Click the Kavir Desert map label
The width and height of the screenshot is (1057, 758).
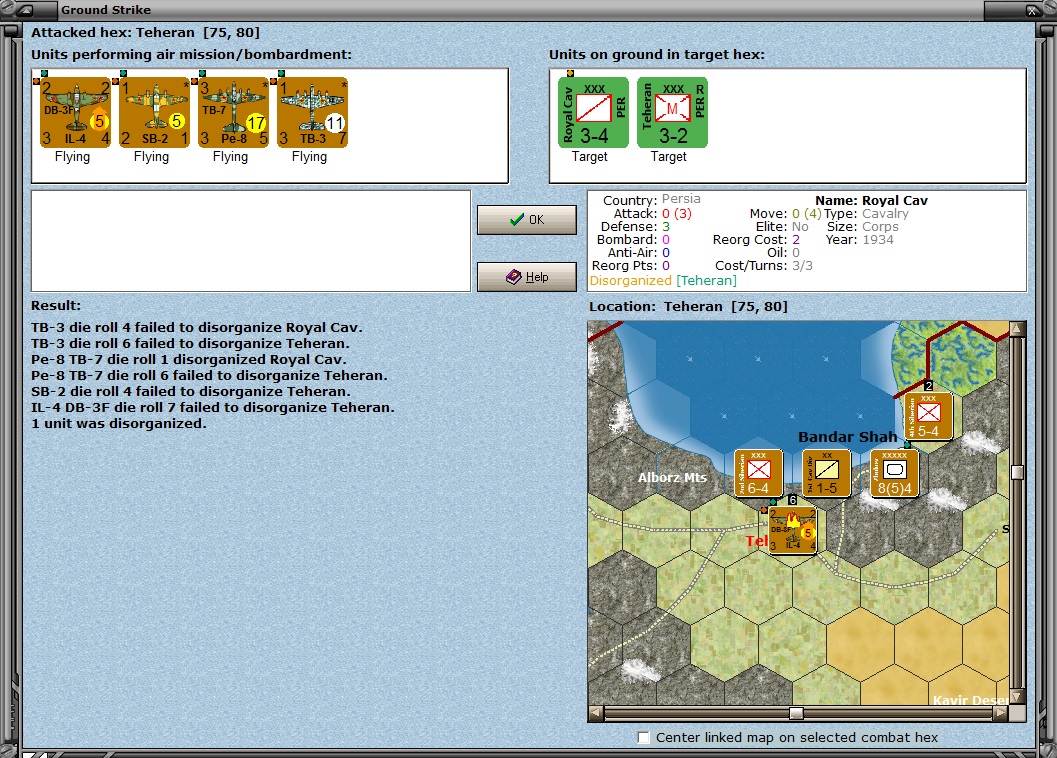pos(971,700)
